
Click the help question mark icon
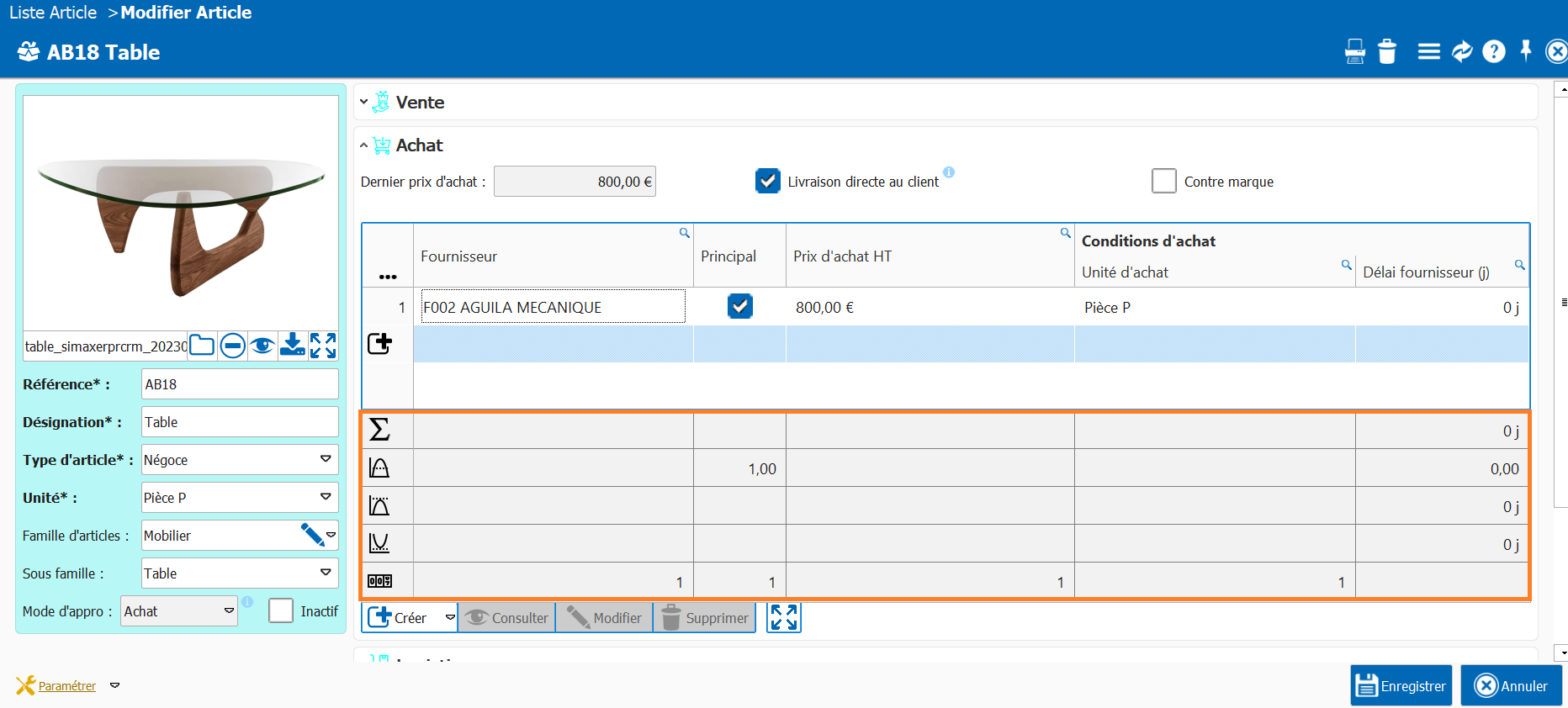point(1493,52)
